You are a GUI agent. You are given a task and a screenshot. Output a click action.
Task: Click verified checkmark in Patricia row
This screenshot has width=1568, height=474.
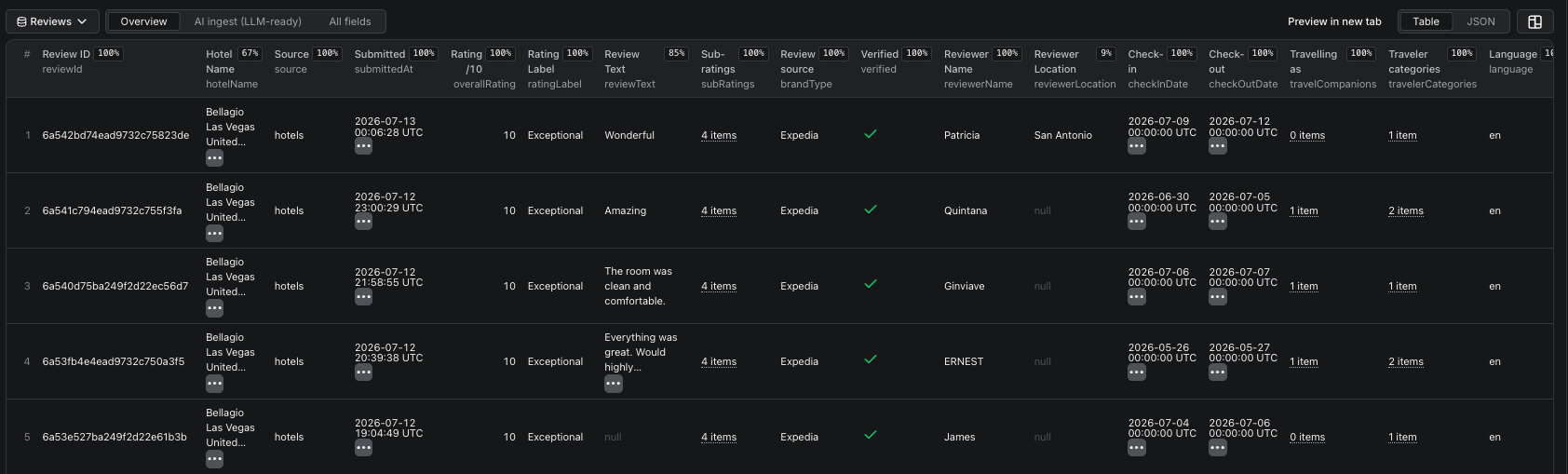[870, 134]
